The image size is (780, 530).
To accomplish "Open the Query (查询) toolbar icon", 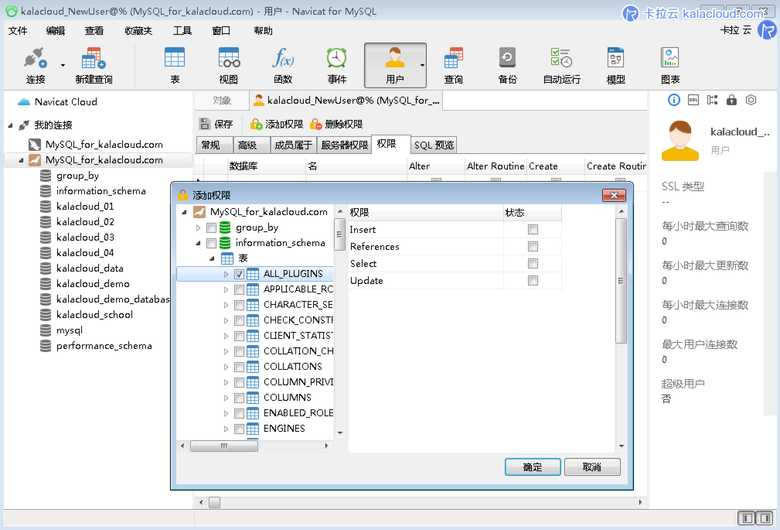I will coord(453,65).
